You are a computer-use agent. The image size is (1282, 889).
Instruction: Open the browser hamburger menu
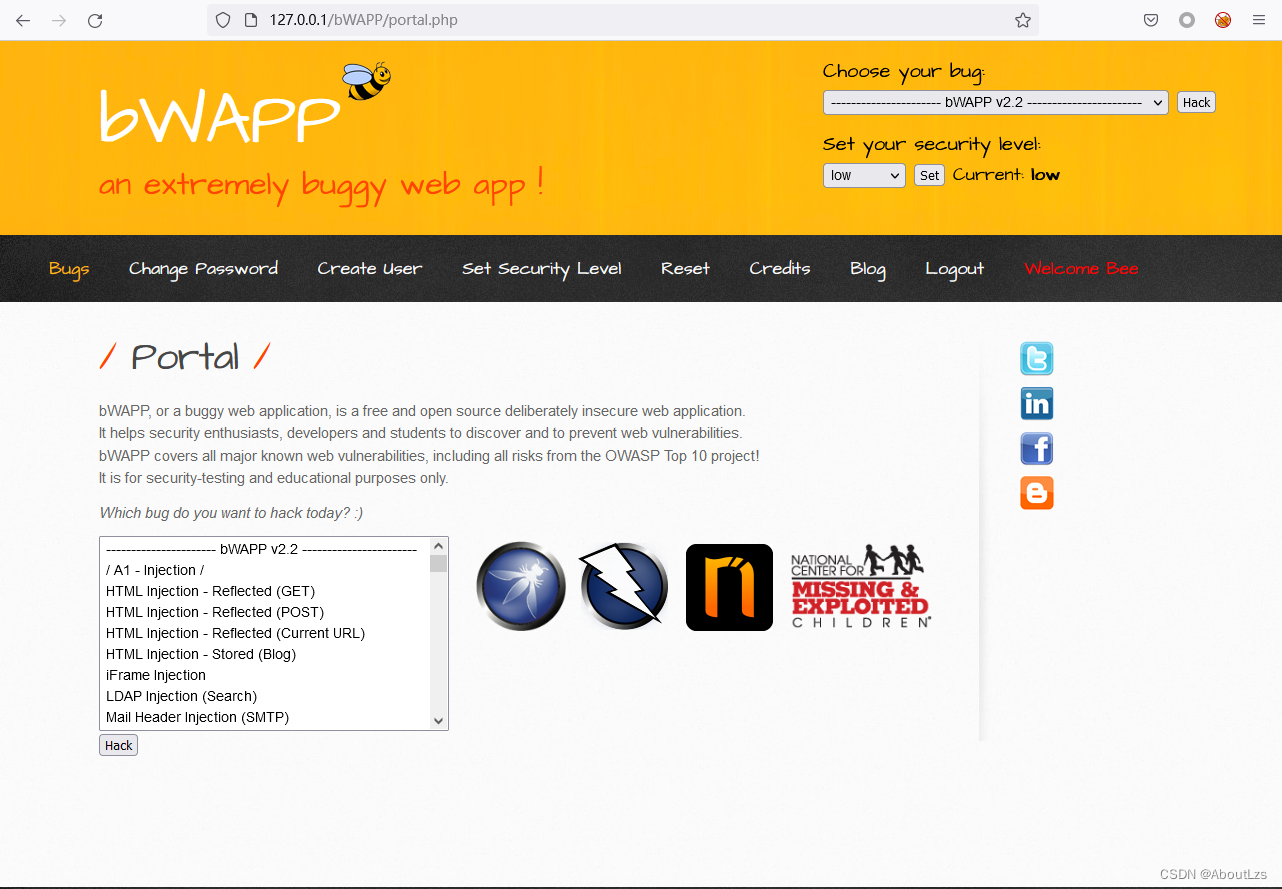click(x=1259, y=20)
